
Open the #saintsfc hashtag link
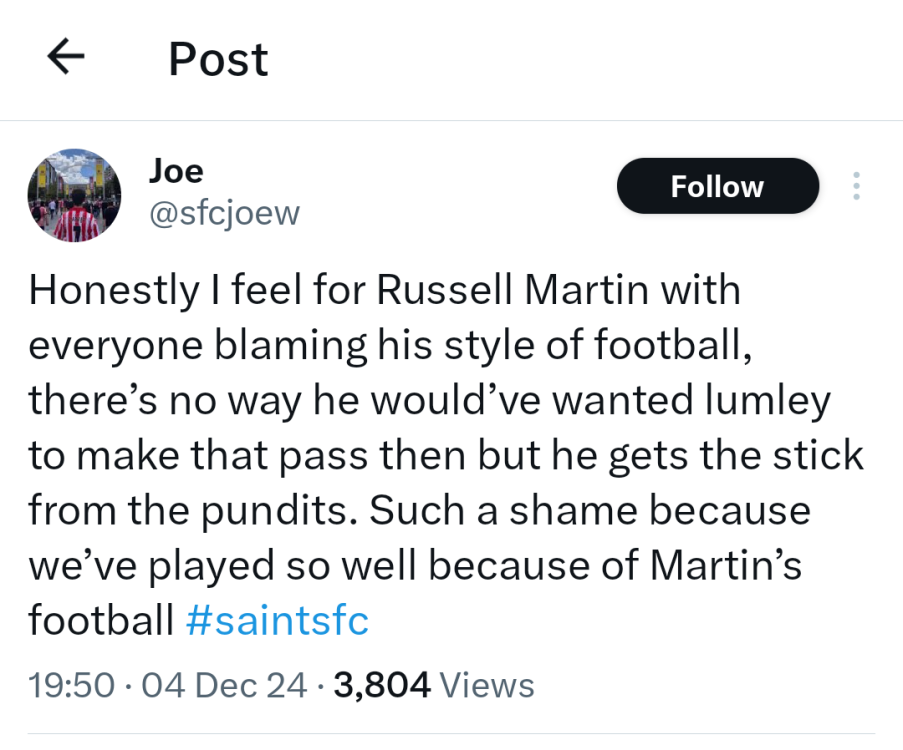point(277,621)
